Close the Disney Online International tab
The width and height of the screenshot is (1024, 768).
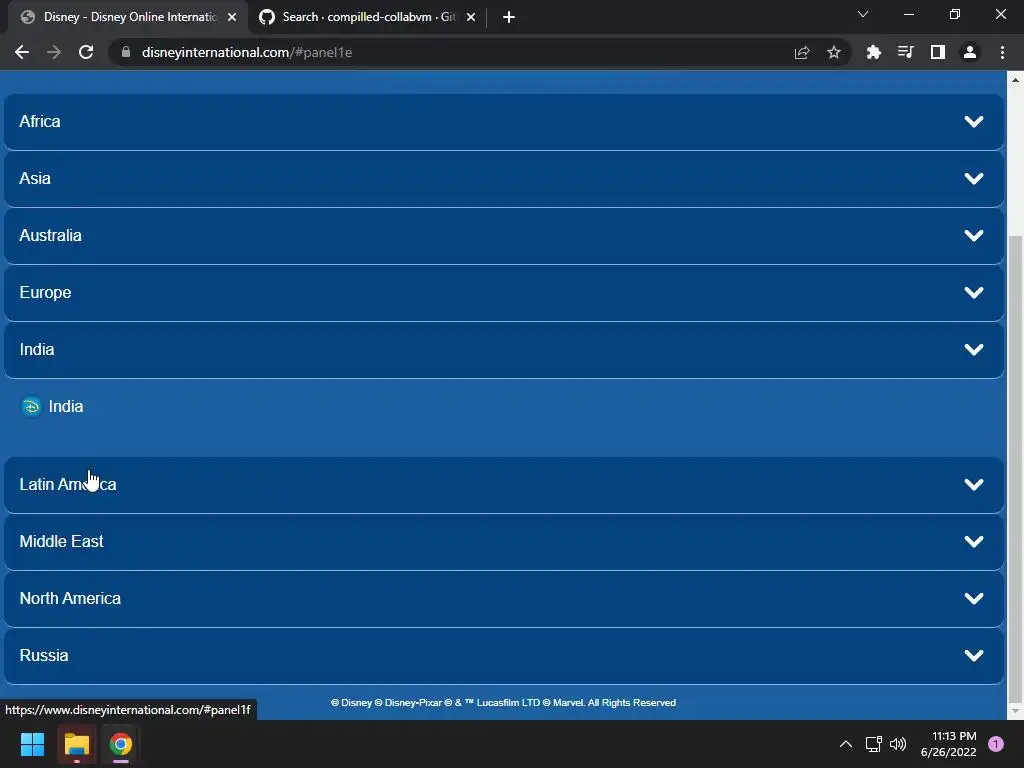click(x=232, y=17)
